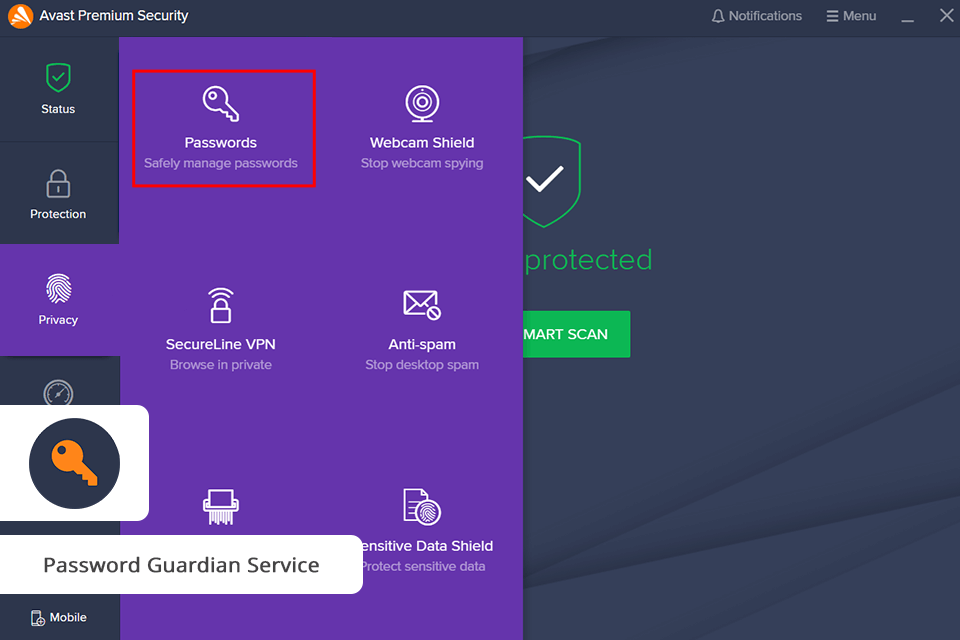Viewport: 960px width, 640px height.
Task: Click the Anti-spam label
Action: 422,344
